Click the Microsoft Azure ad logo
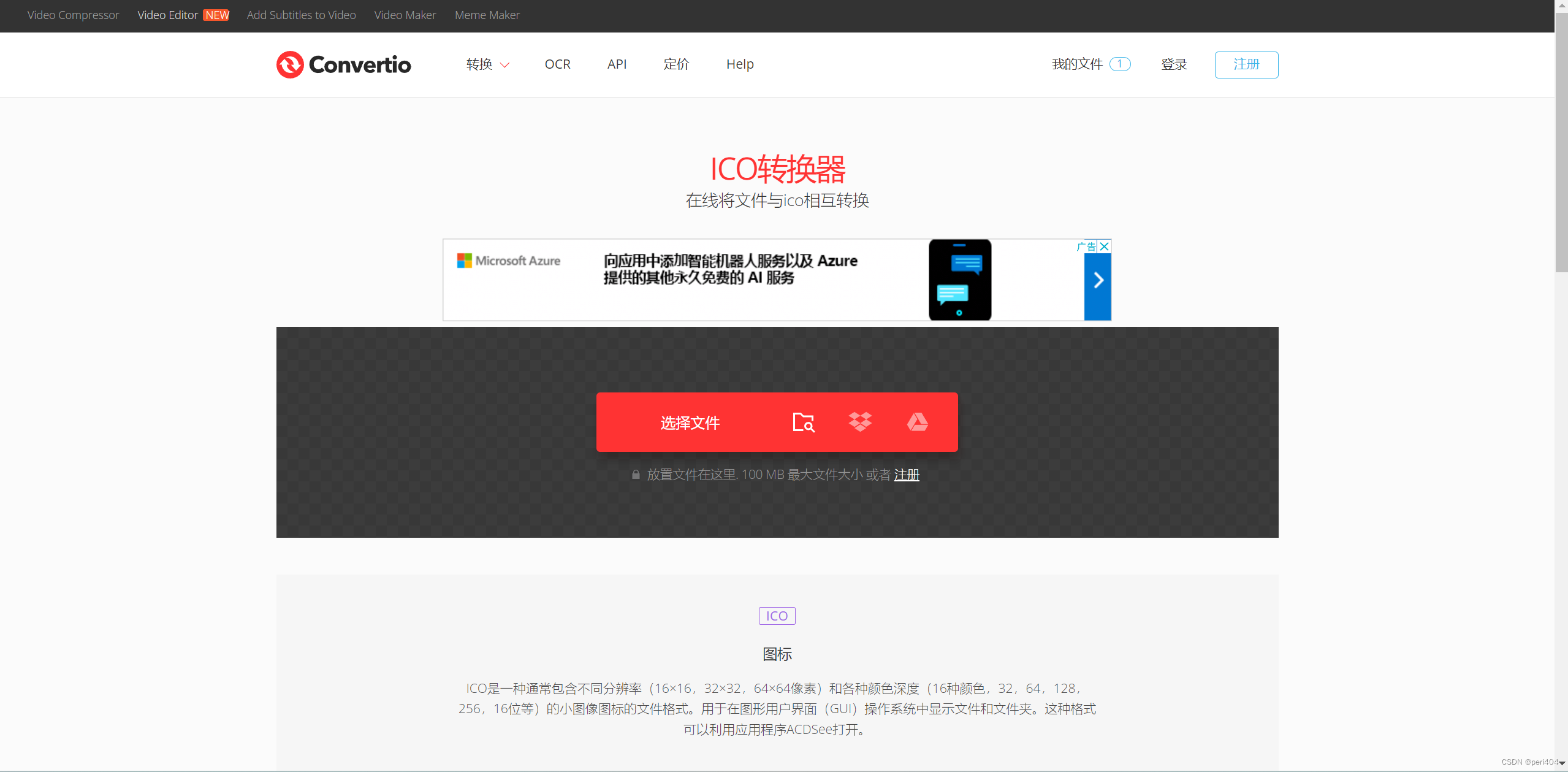 [509, 261]
